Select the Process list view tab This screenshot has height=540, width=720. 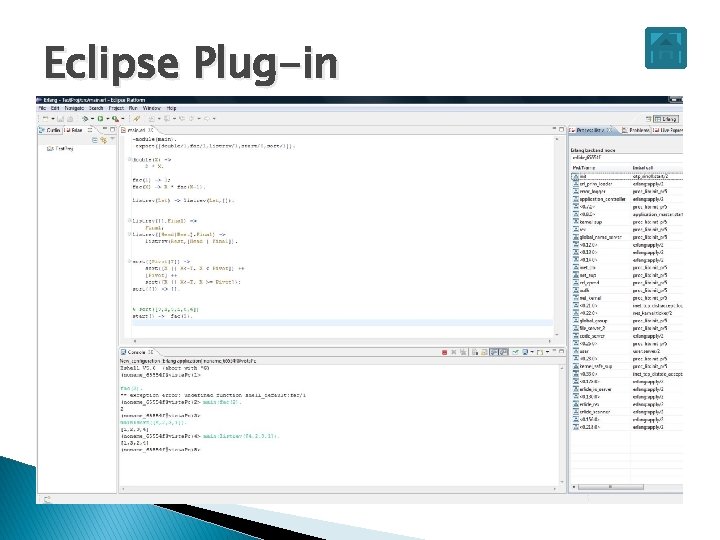tap(591, 130)
